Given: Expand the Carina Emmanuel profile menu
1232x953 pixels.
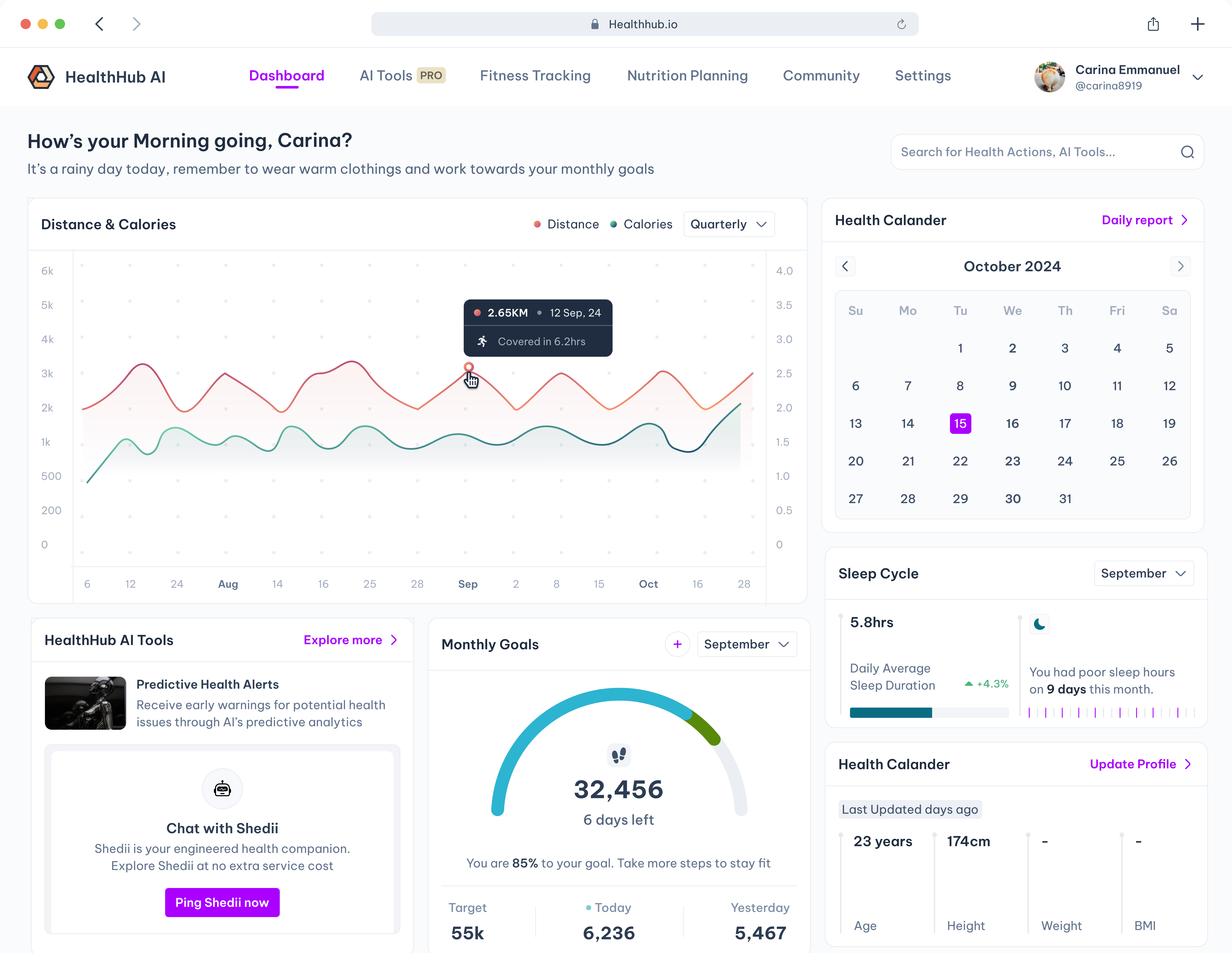Looking at the screenshot, I should (1198, 77).
